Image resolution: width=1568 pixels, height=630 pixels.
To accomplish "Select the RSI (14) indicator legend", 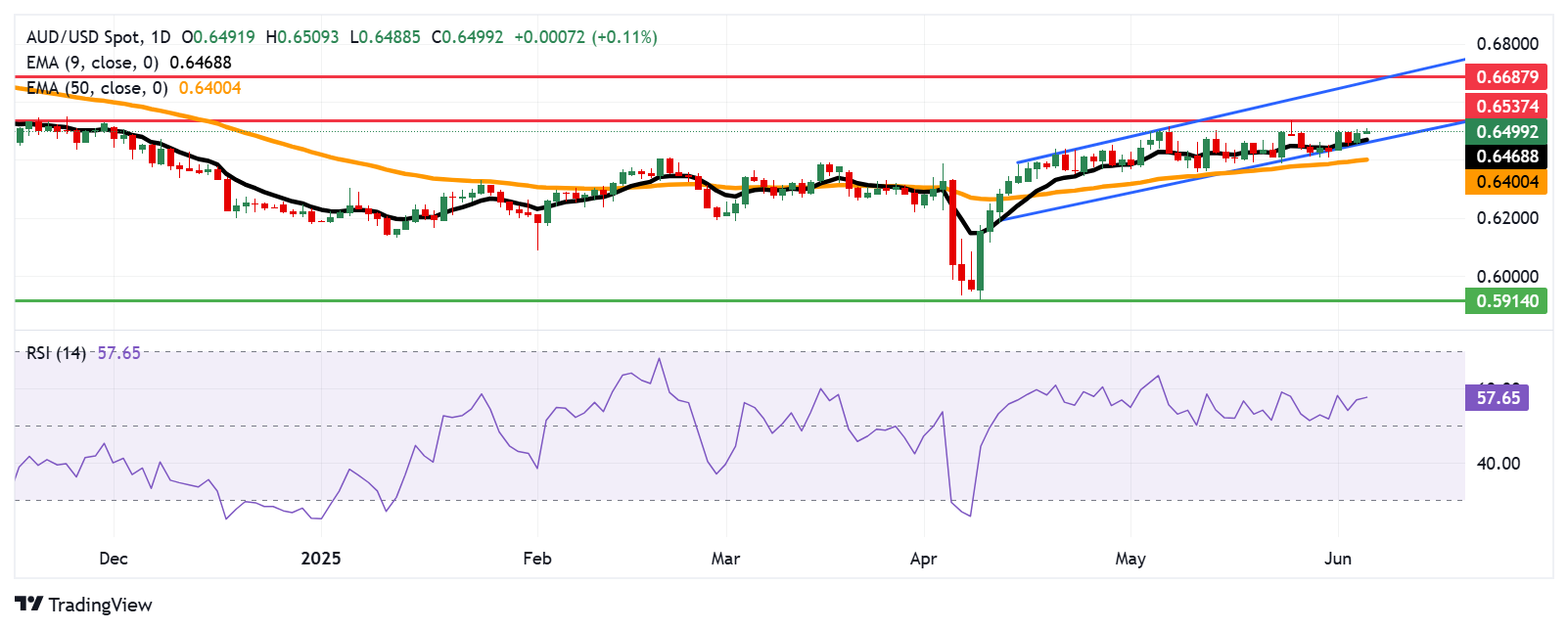I will 56,353.
